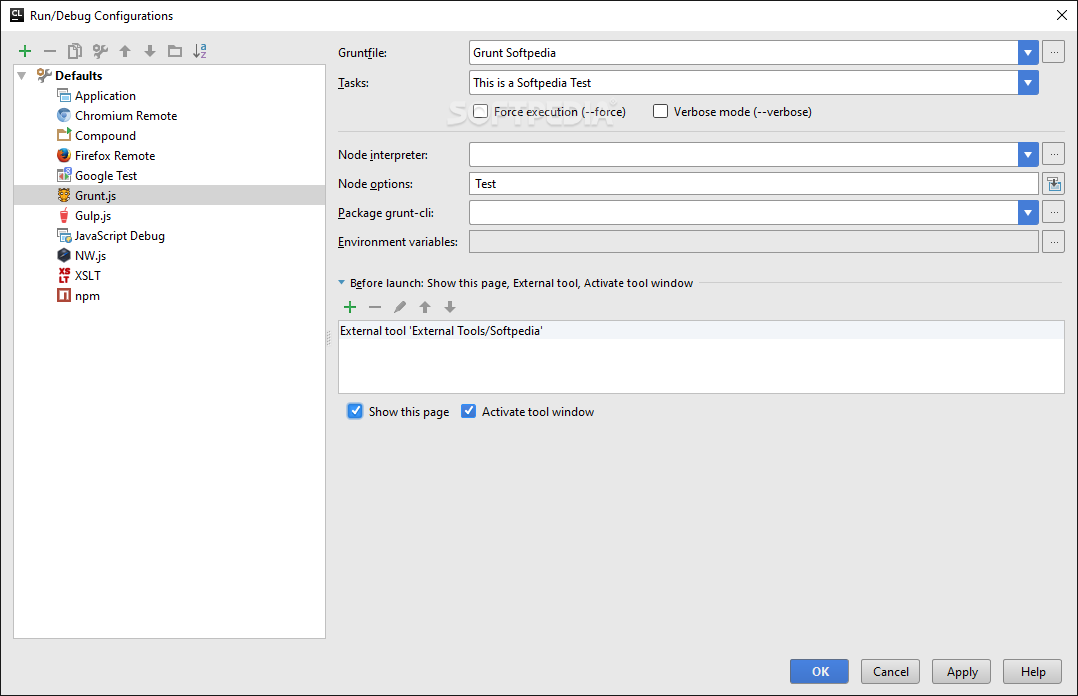The height and width of the screenshot is (696, 1078).
Task: Open the Node interpreter dropdown
Action: [x=1028, y=154]
